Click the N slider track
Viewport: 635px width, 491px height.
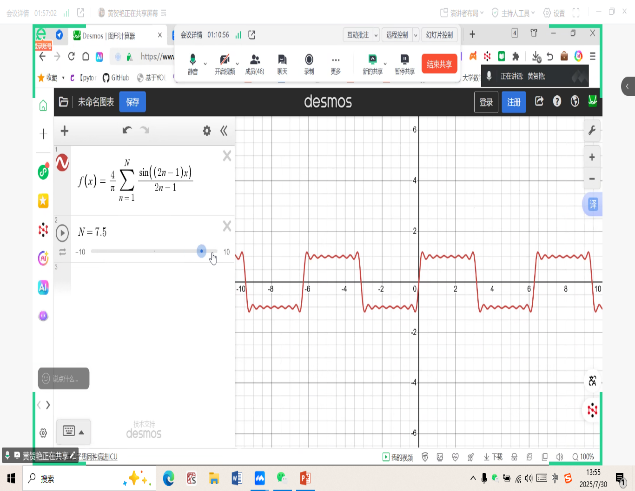point(150,252)
